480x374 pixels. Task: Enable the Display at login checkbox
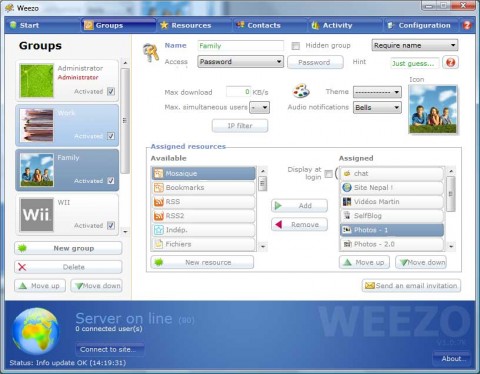point(328,174)
